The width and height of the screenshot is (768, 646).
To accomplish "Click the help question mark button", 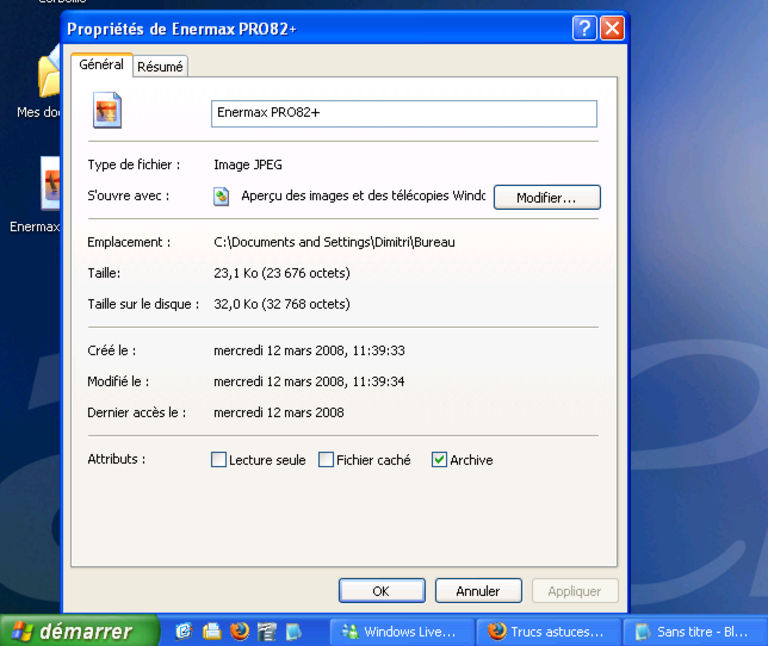I will 584,28.
